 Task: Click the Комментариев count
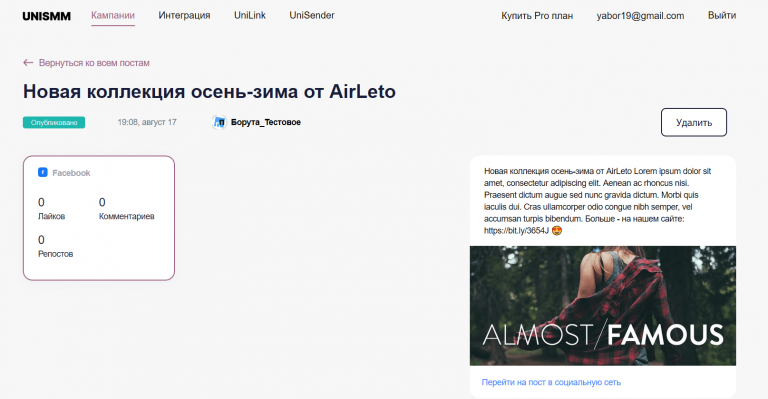(x=102, y=202)
